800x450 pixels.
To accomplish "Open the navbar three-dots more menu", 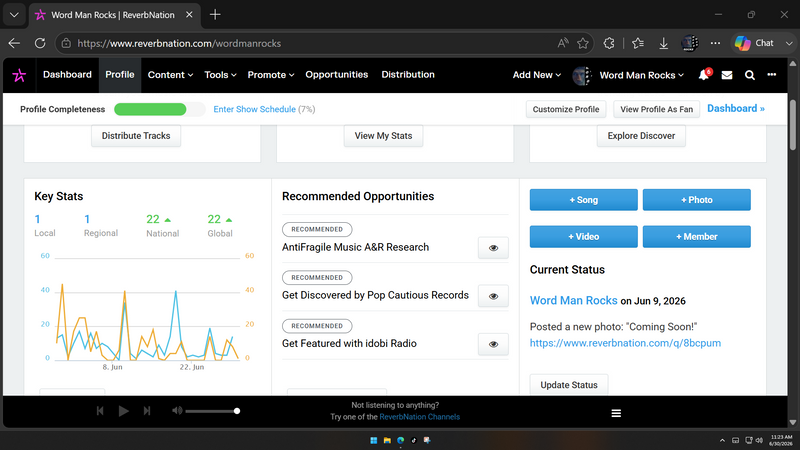I will [x=771, y=74].
